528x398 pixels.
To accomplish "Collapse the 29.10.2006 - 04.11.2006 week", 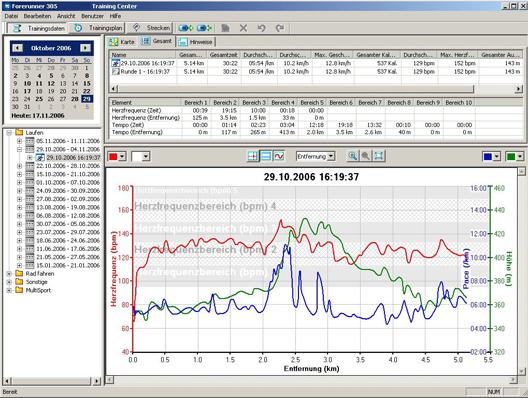I will point(20,149).
